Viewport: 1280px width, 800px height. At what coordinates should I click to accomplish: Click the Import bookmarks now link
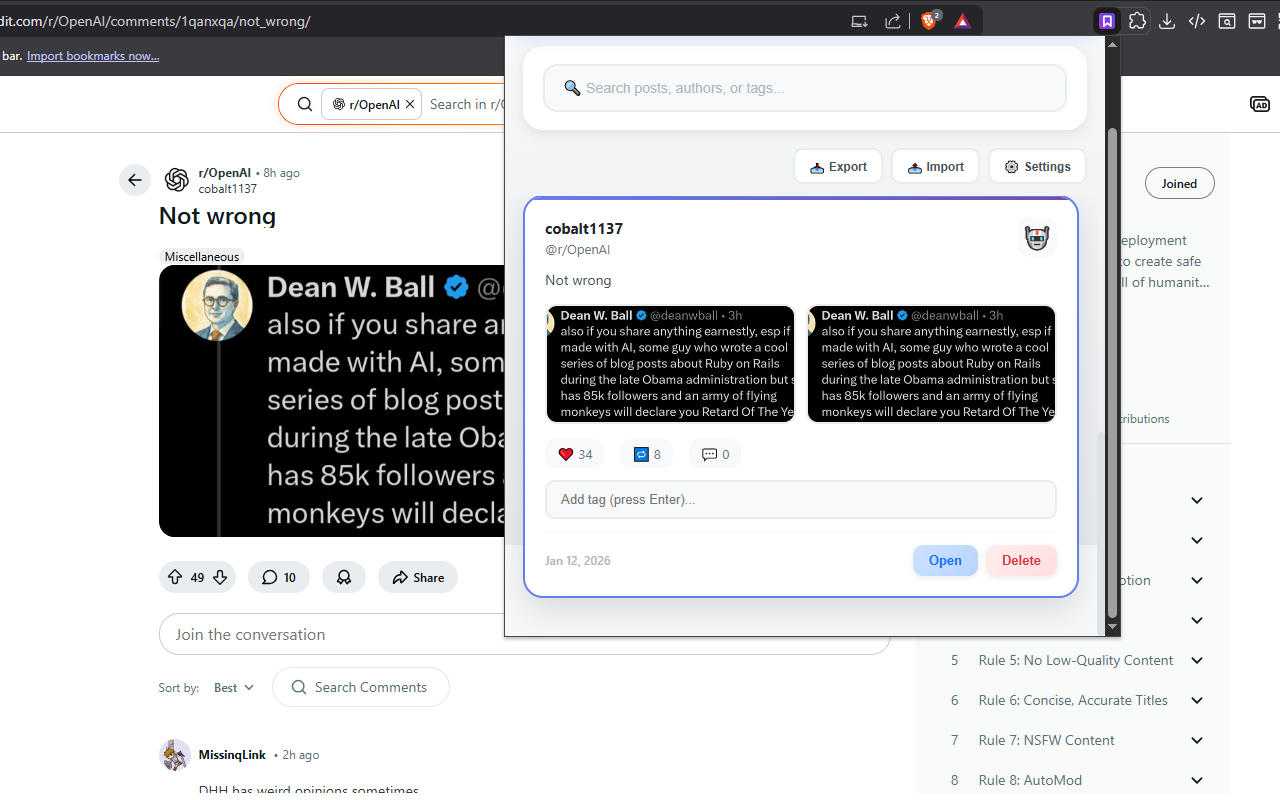tap(93, 56)
